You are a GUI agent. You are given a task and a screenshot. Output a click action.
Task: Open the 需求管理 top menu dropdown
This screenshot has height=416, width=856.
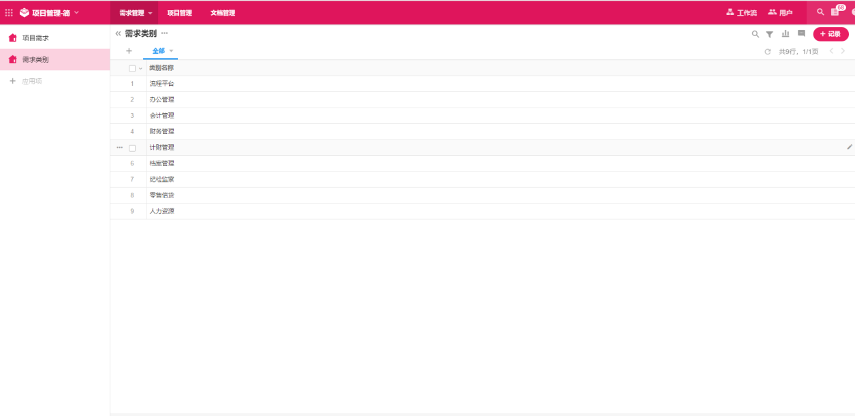[x=135, y=13]
